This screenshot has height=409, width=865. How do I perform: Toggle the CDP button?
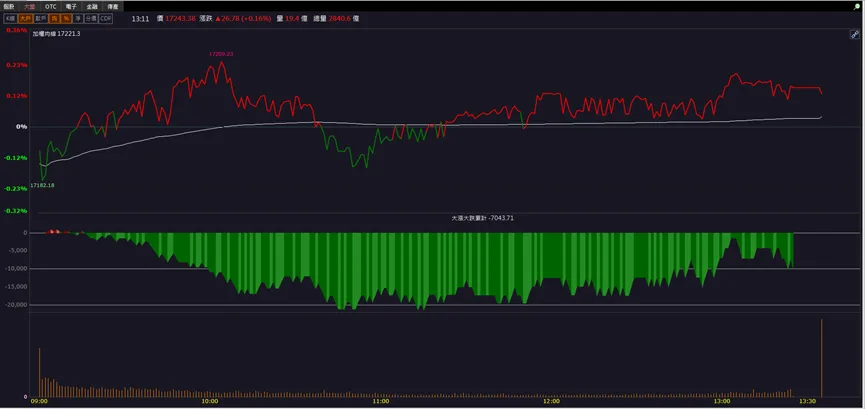click(105, 19)
